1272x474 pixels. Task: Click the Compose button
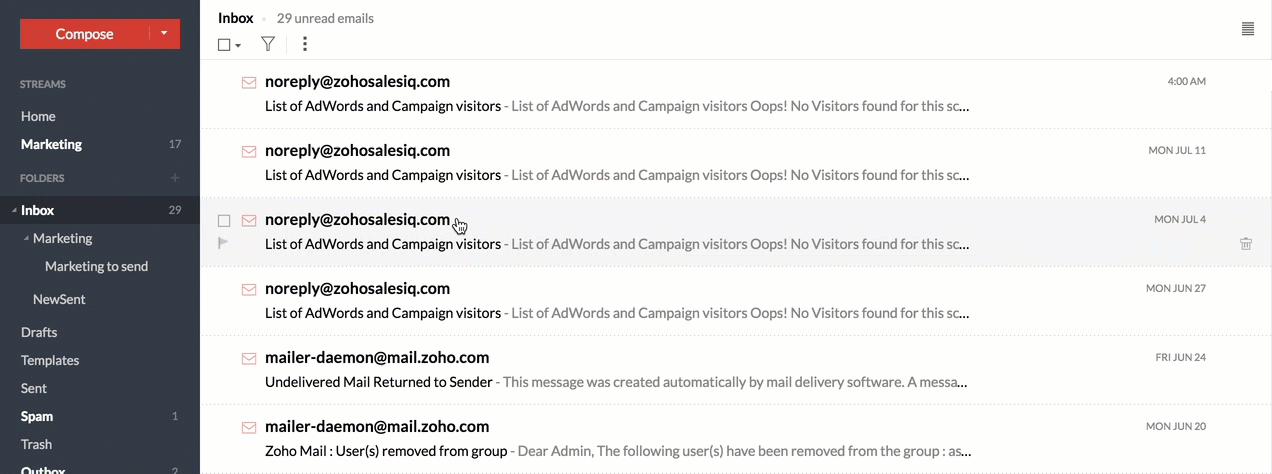tap(85, 34)
